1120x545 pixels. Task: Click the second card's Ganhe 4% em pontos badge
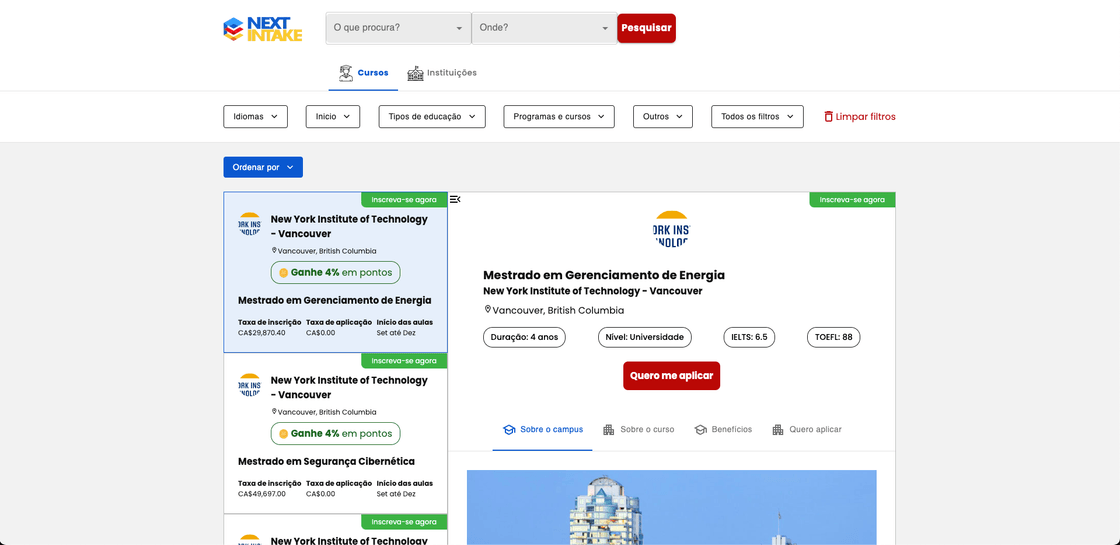point(336,434)
